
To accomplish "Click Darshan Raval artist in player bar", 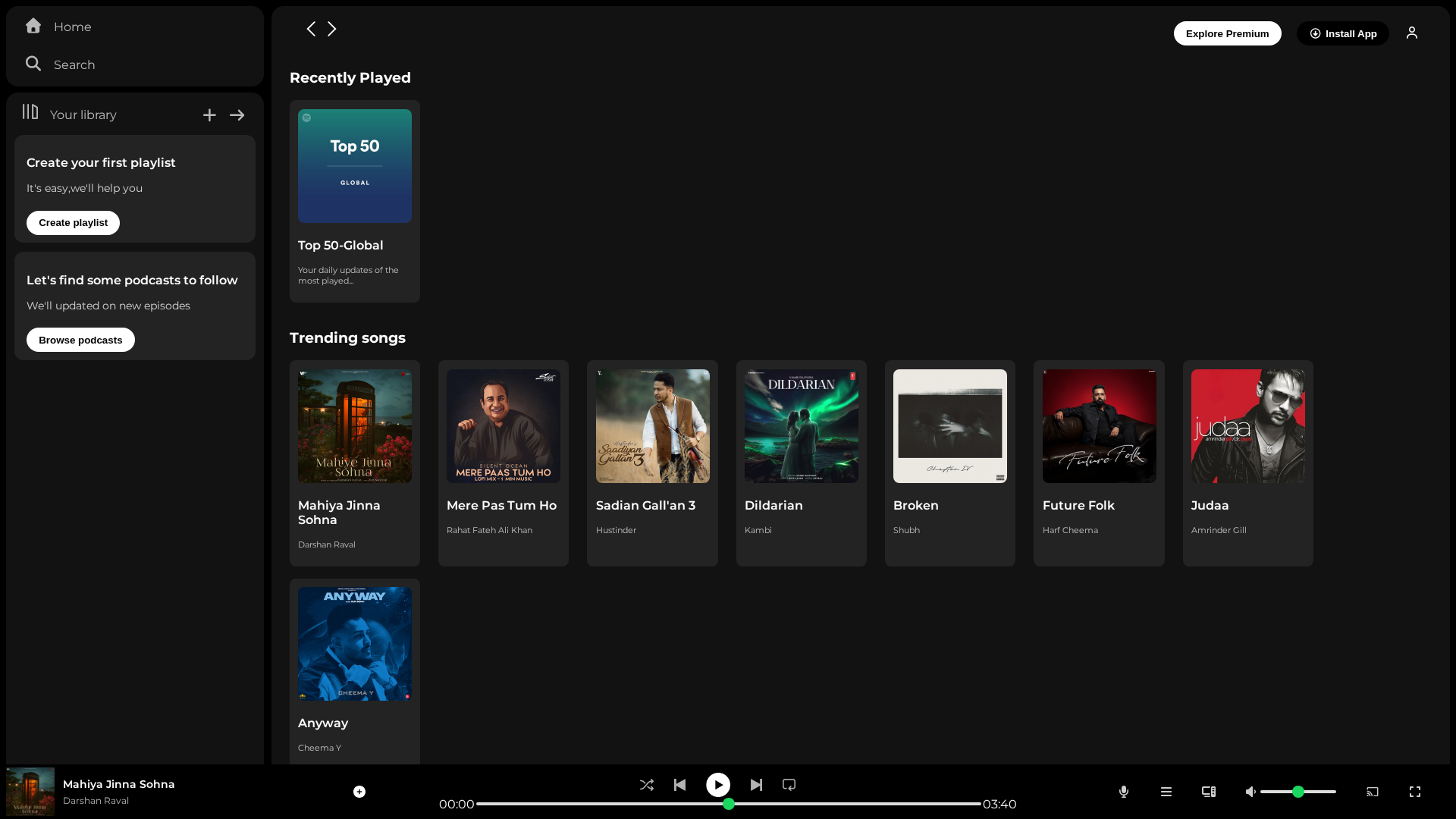I will pyautogui.click(x=96, y=801).
